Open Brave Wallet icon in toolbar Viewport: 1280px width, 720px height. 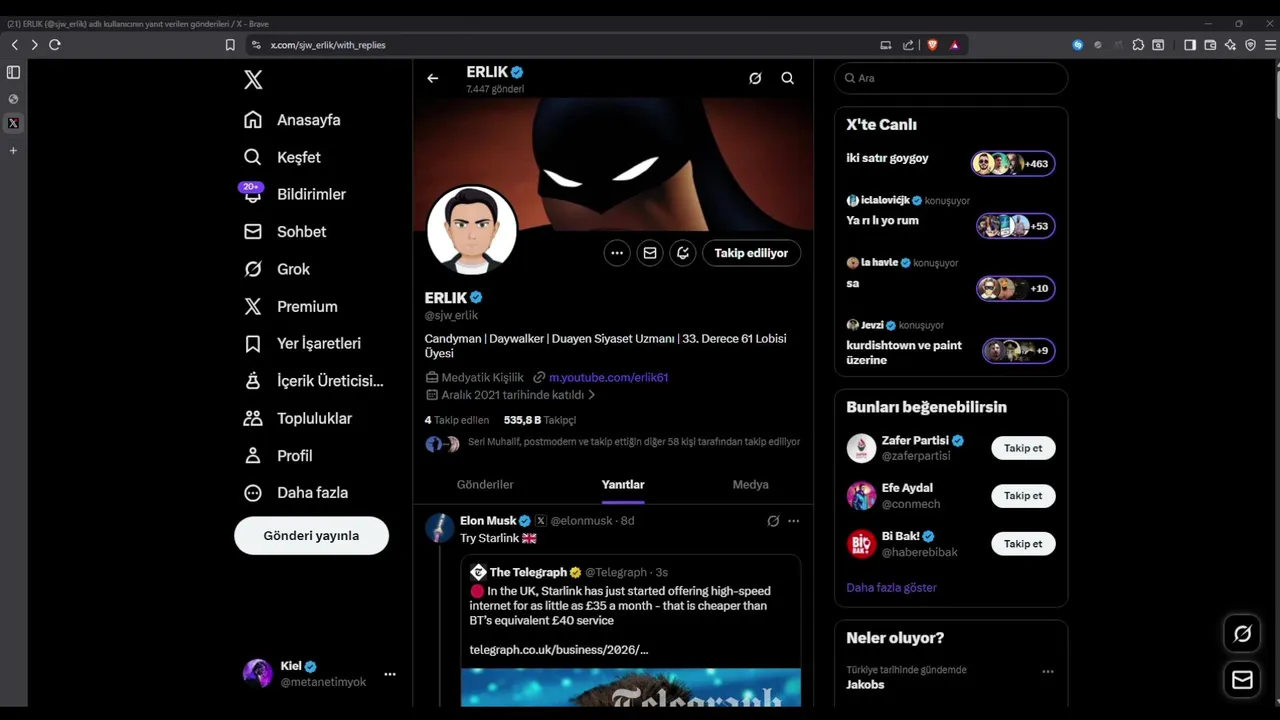(x=1210, y=45)
